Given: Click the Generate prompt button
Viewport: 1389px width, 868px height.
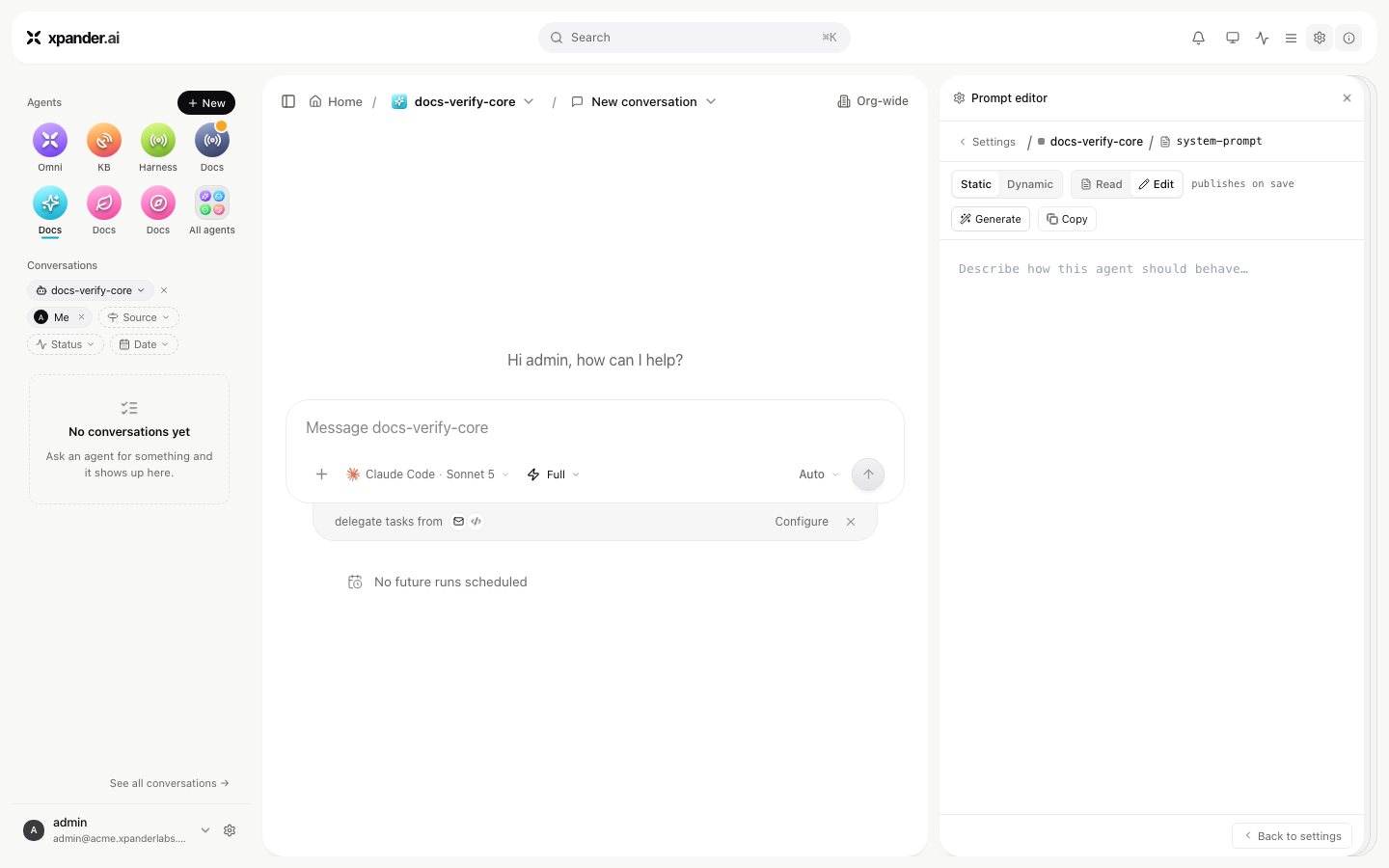Looking at the screenshot, I should [991, 219].
